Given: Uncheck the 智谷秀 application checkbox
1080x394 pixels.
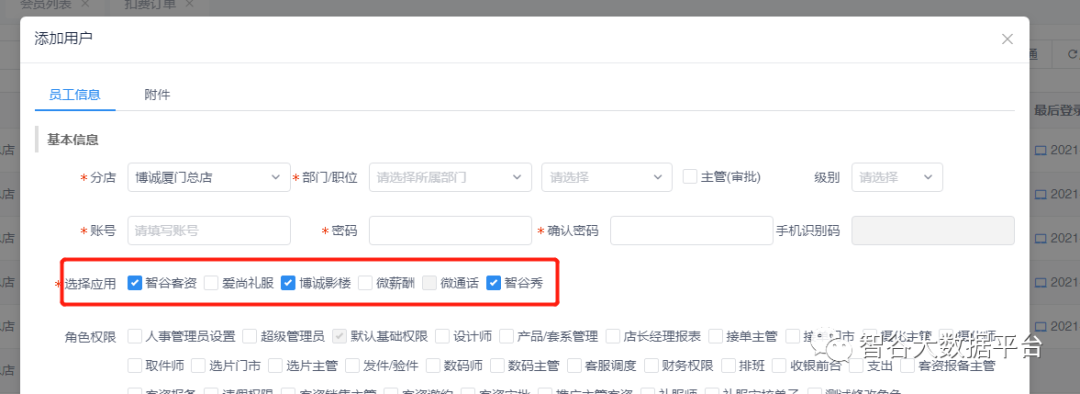Looking at the screenshot, I should pos(493,282).
